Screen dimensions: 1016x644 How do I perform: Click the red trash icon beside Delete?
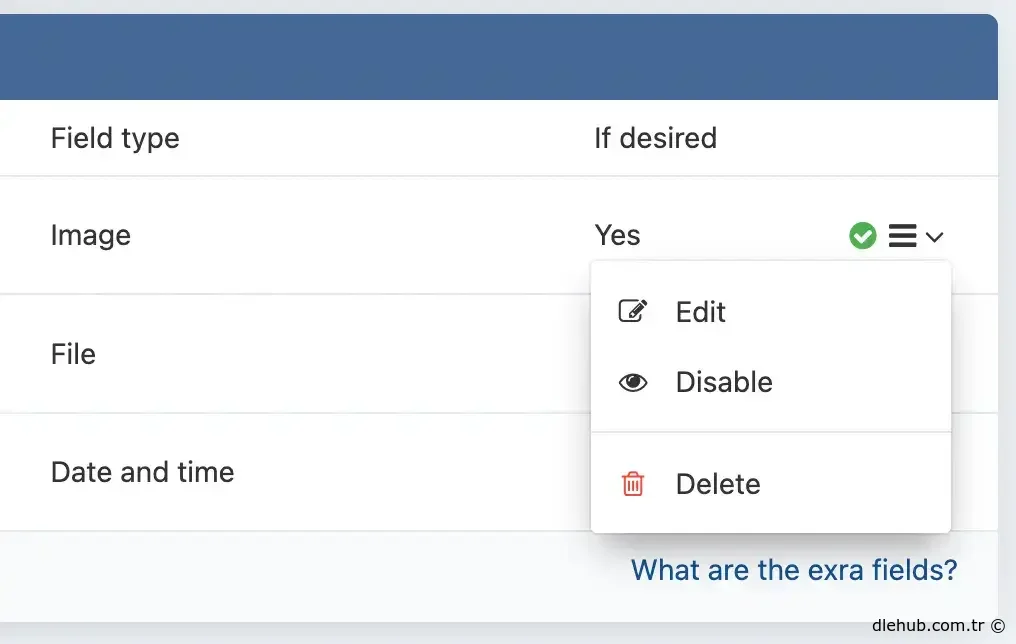(x=633, y=484)
